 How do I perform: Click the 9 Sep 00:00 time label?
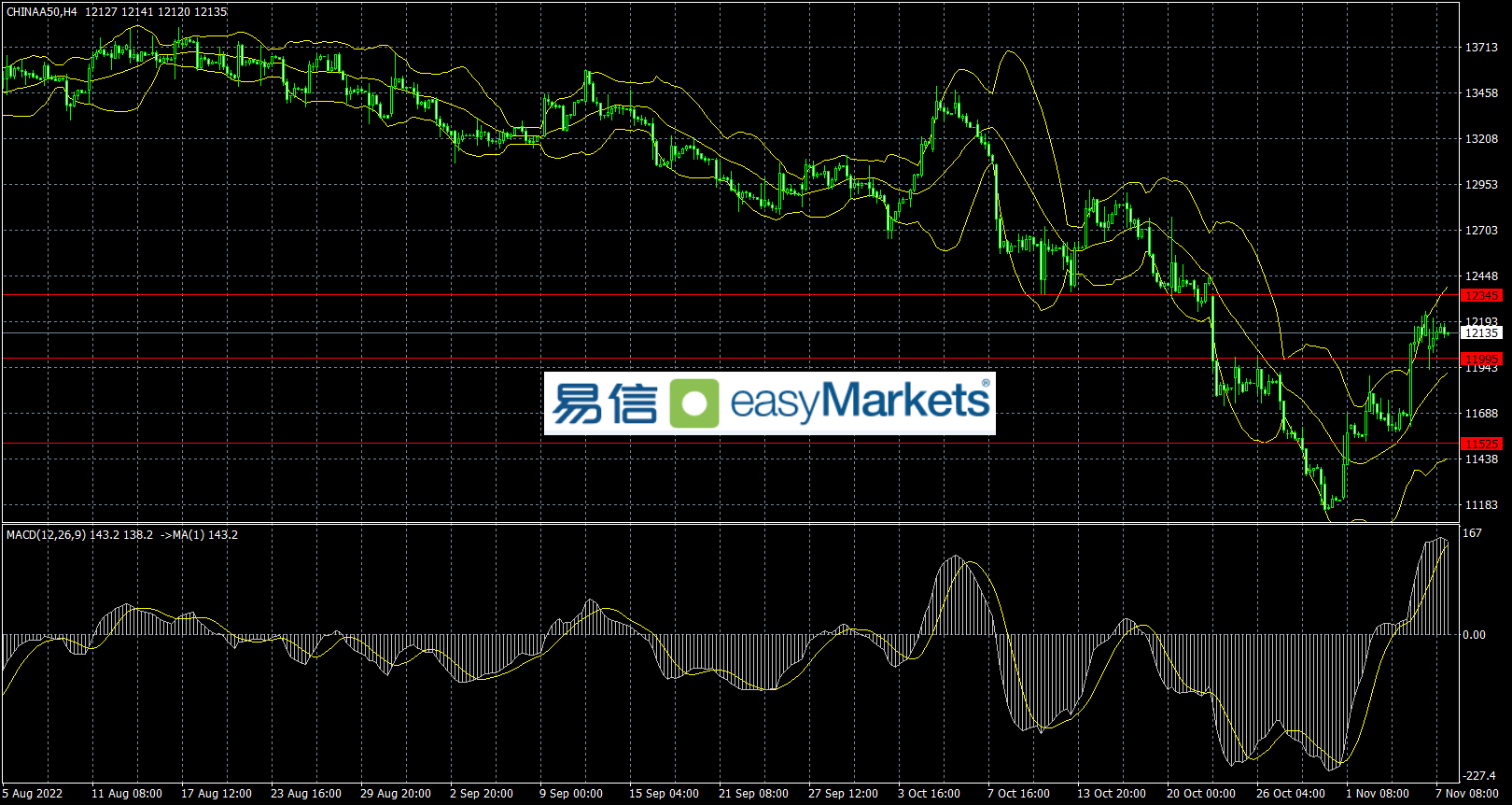(571, 794)
